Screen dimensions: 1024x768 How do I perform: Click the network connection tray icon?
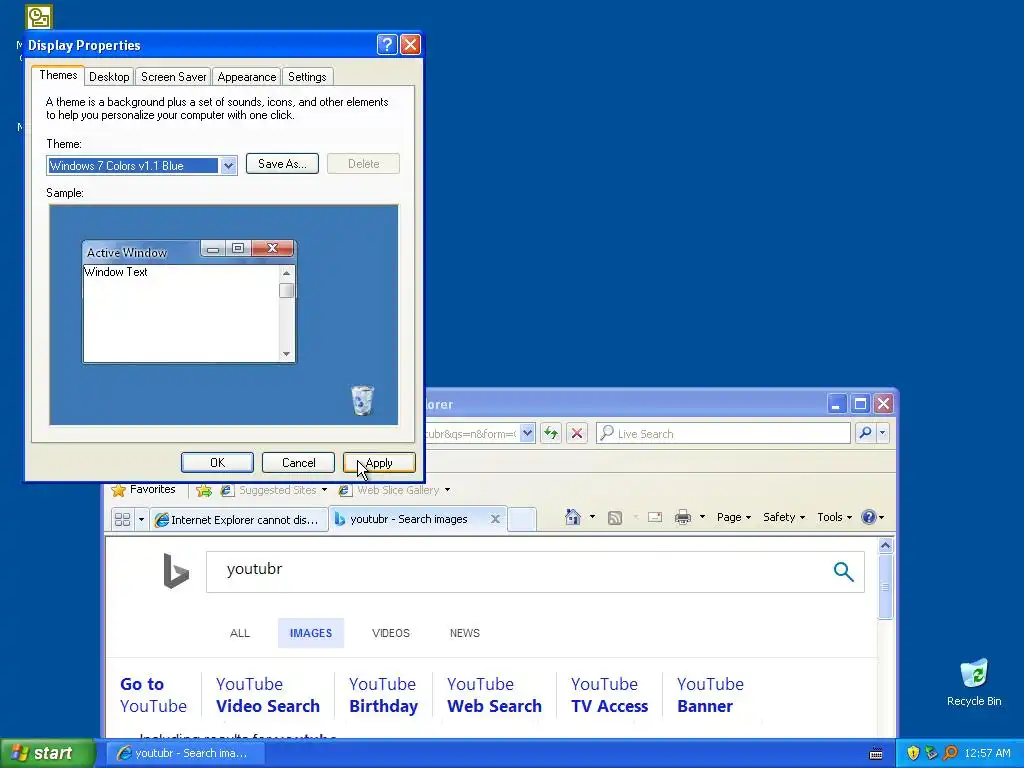coord(931,753)
